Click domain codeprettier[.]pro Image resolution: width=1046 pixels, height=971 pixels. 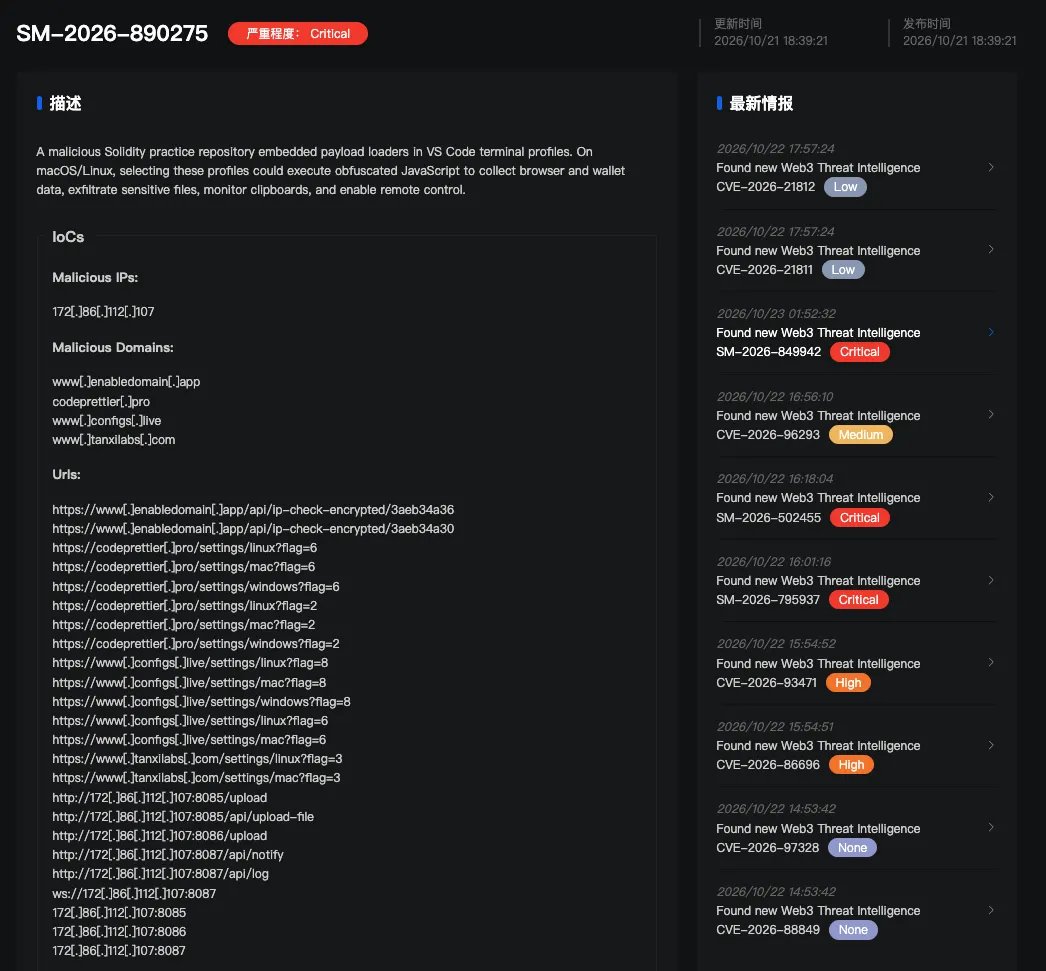click(x=101, y=401)
